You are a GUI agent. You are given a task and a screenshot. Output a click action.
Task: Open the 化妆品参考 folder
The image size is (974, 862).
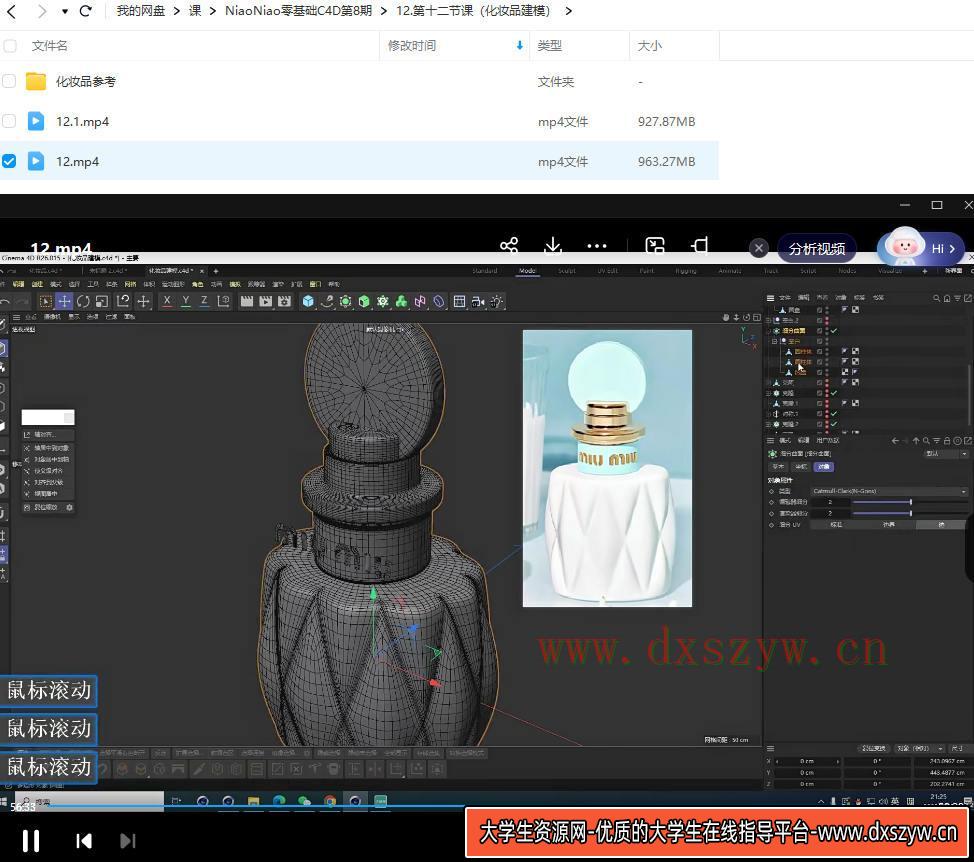(x=86, y=81)
